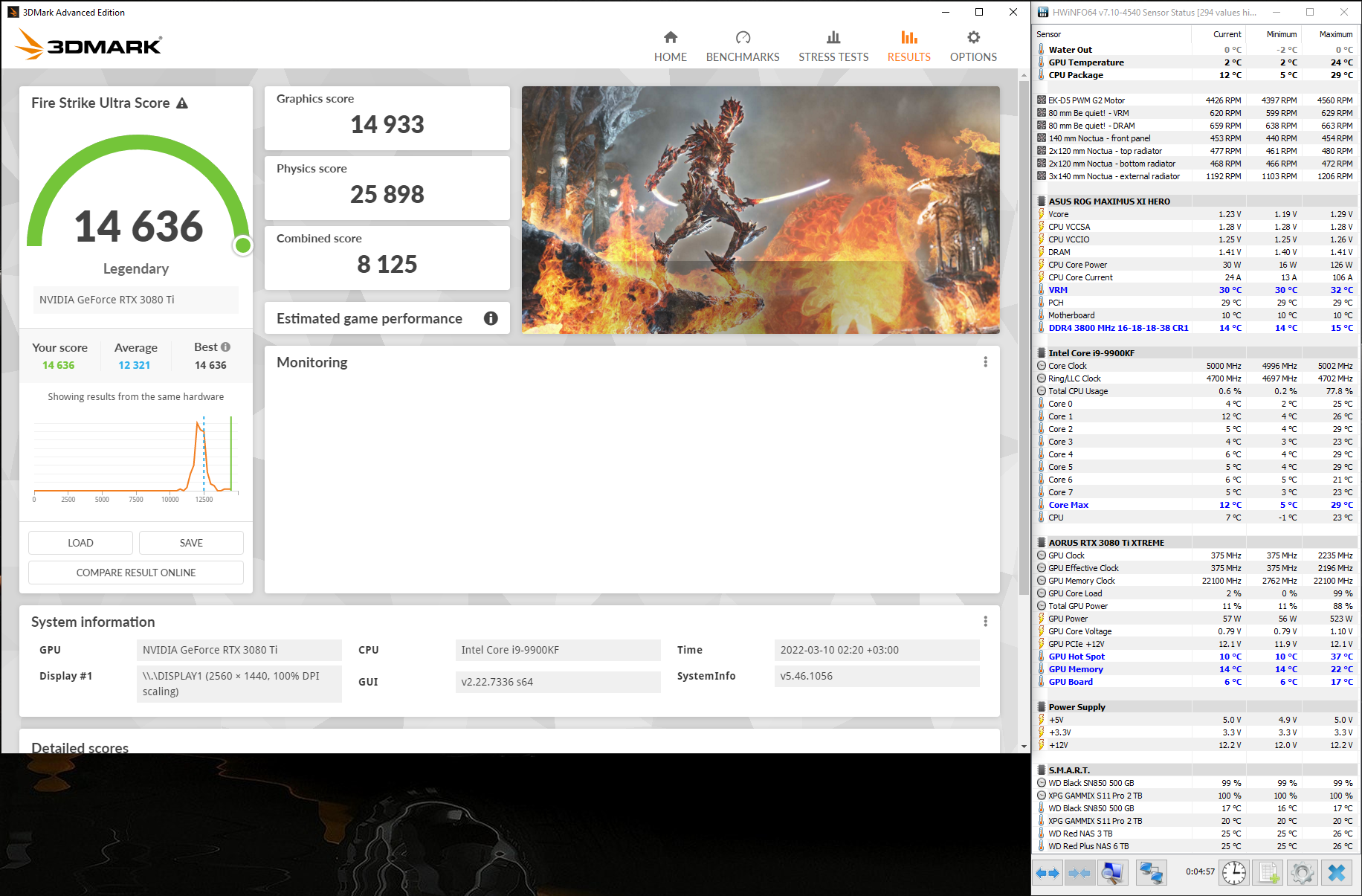Viewport: 1362px width, 896px height.
Task: Open HWiNFO sensor settings gear
Action: [x=1302, y=873]
